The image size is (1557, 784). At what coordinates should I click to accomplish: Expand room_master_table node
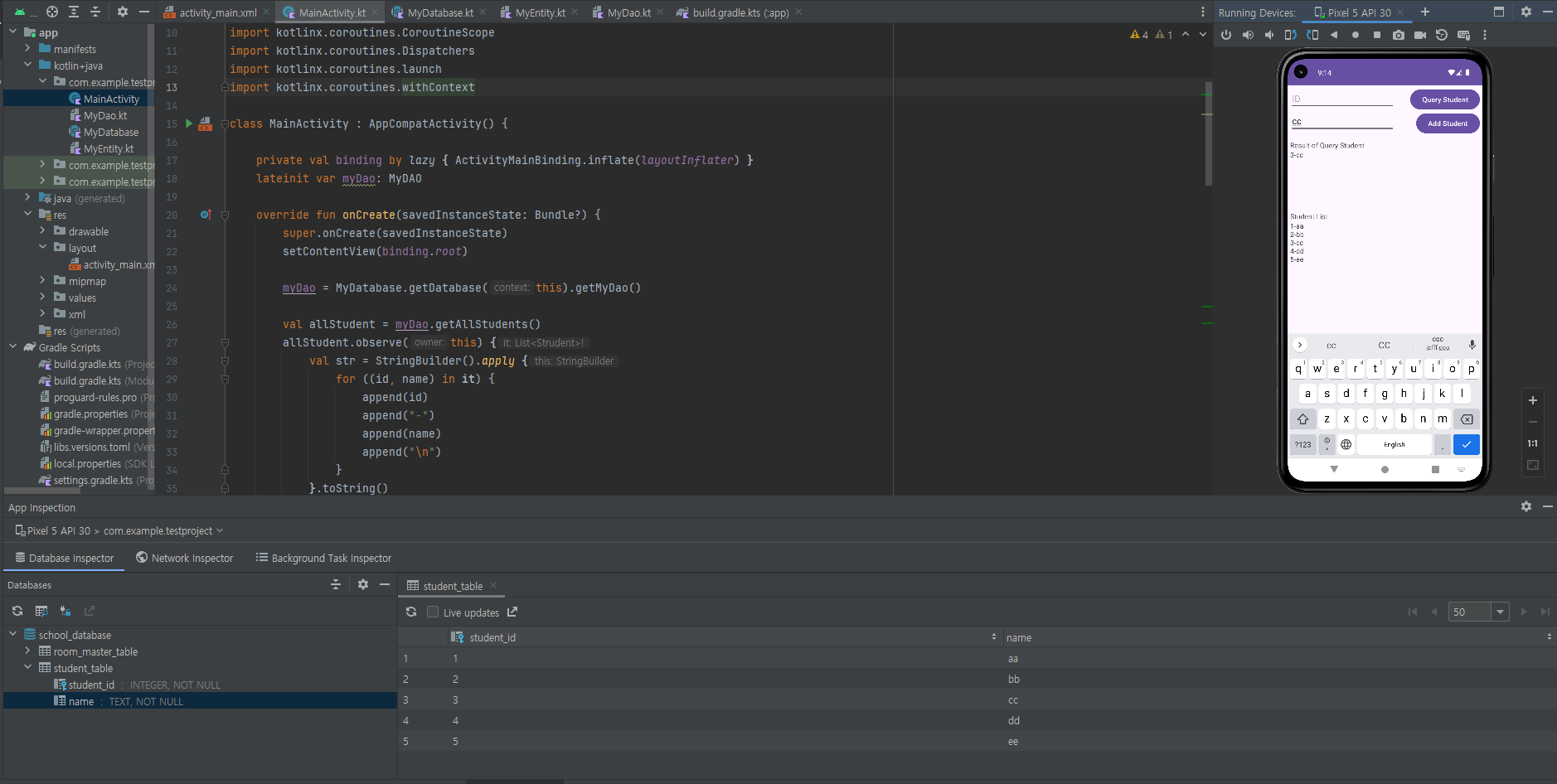click(x=27, y=651)
